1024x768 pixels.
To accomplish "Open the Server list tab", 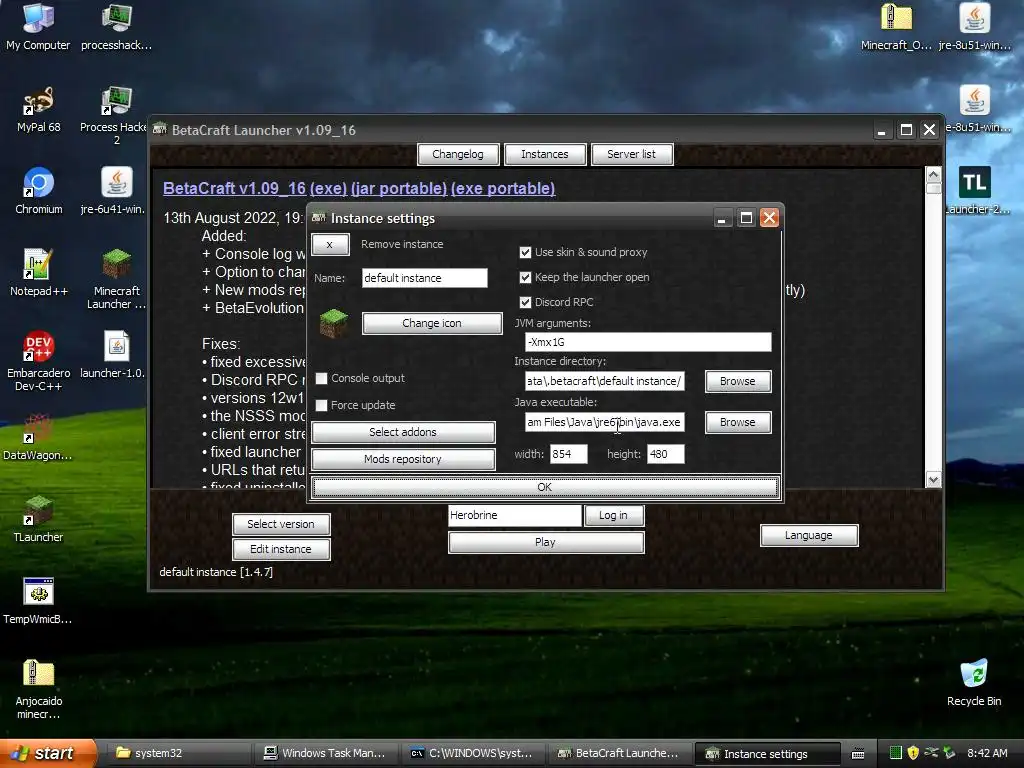I will pyautogui.click(x=632, y=154).
